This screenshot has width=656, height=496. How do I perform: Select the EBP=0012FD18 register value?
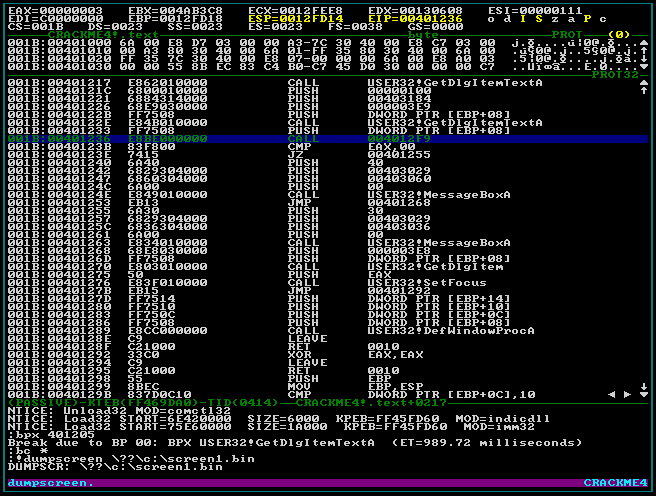(175, 19)
